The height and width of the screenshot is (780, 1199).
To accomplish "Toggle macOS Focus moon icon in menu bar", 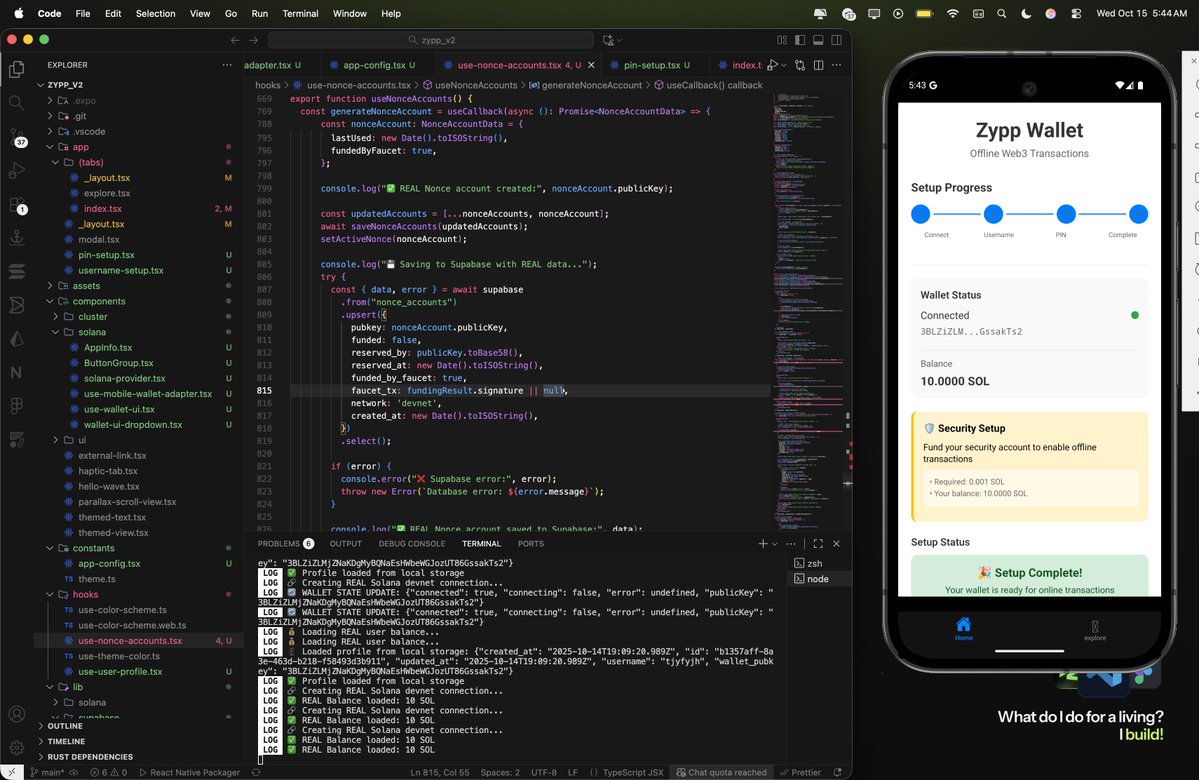I will pos(1026,13).
